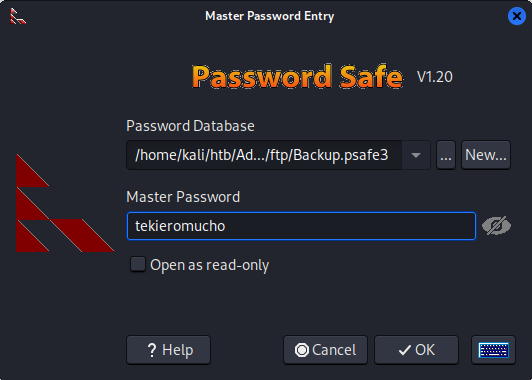The height and width of the screenshot is (380, 532).
Task: Click the question mark icon on Help
Action: pos(152,350)
